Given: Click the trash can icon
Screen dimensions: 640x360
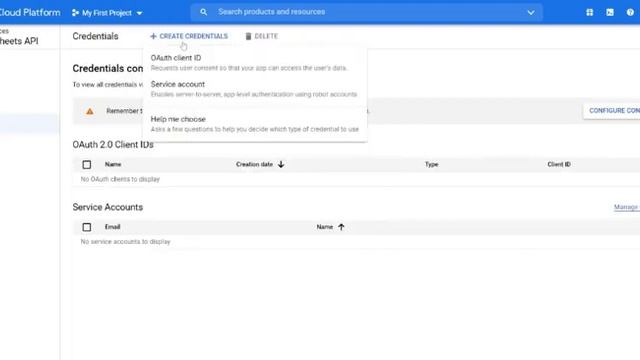Looking at the screenshot, I should pyautogui.click(x=248, y=36).
